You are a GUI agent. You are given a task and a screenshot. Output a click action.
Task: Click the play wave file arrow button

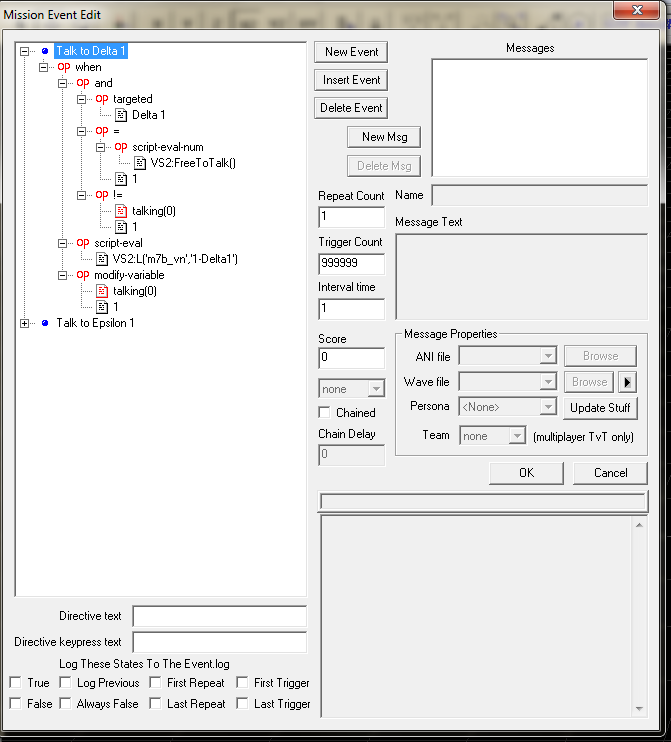pos(627,382)
